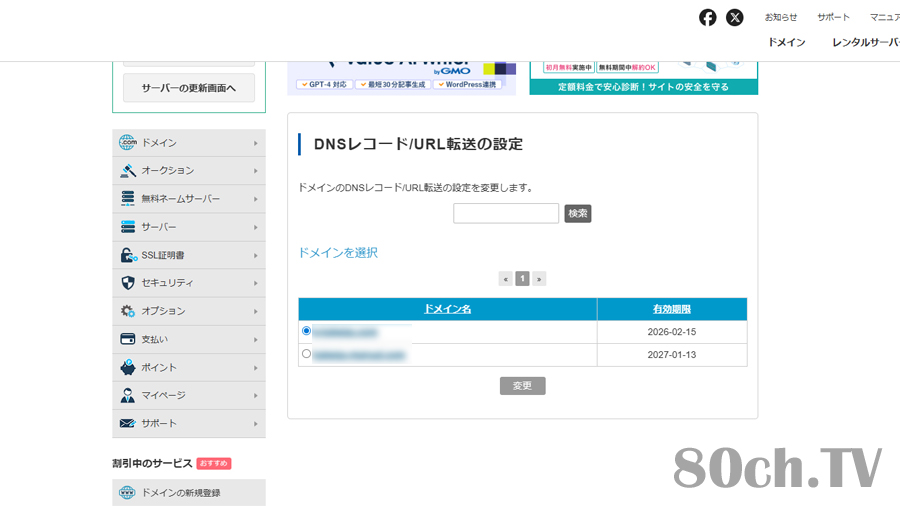Click the 無料ネームサーバー icon
Screen dimensions: 900x506
127,198
